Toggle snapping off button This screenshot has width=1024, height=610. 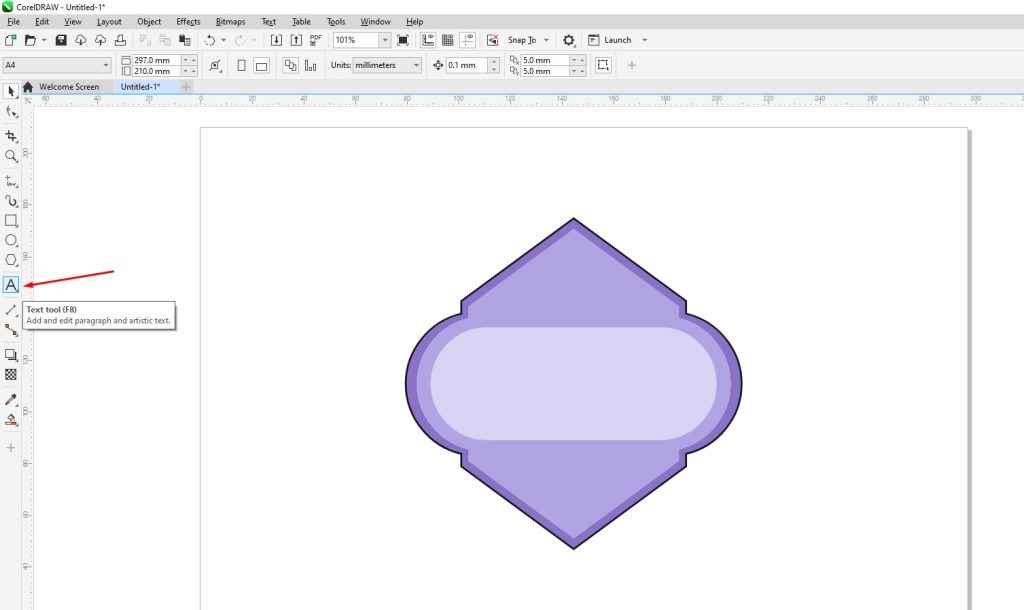coord(492,40)
